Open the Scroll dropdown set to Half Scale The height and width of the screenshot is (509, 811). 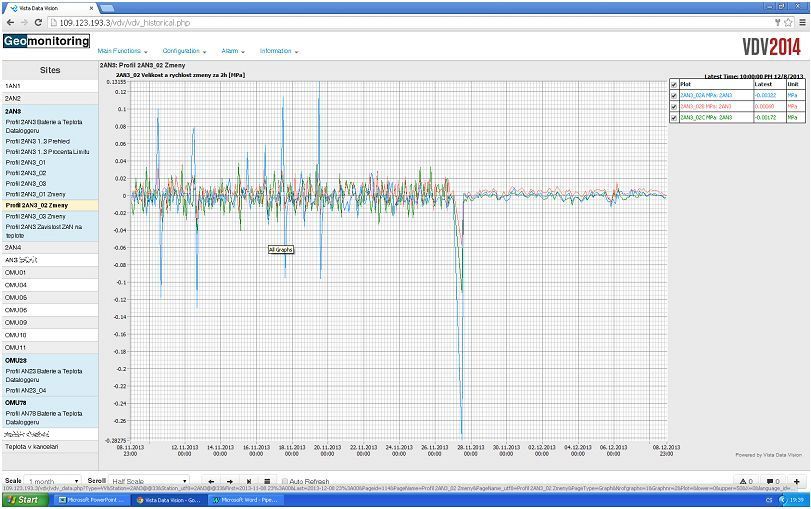click(149, 481)
